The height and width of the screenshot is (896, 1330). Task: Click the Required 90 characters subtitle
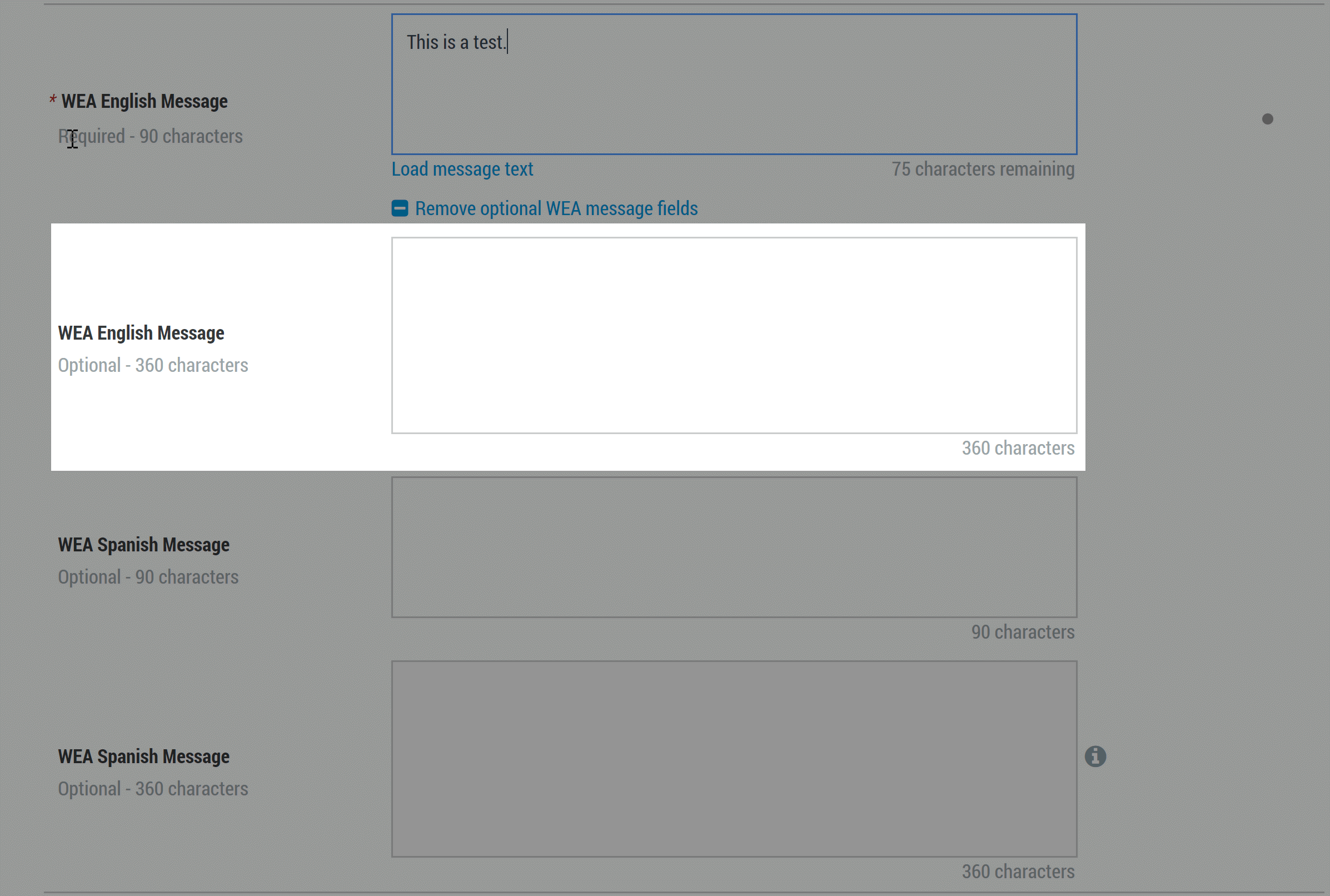pyautogui.click(x=150, y=136)
